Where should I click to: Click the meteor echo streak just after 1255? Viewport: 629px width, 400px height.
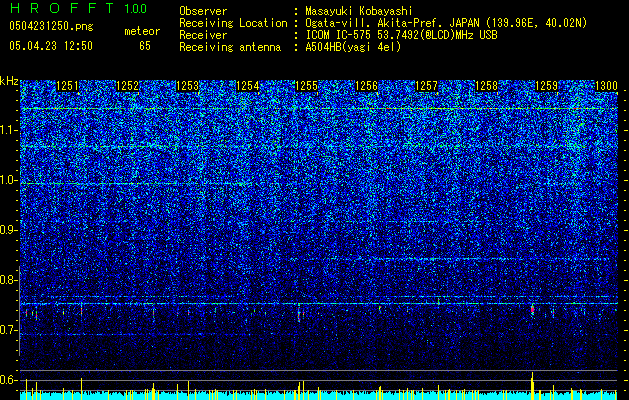pyautogui.click(x=299, y=313)
